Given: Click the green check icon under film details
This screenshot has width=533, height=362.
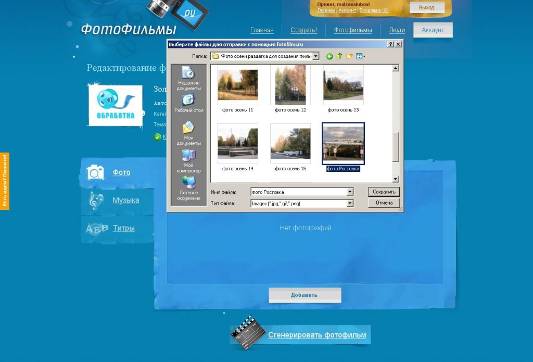Looking at the screenshot, I should point(157,137).
